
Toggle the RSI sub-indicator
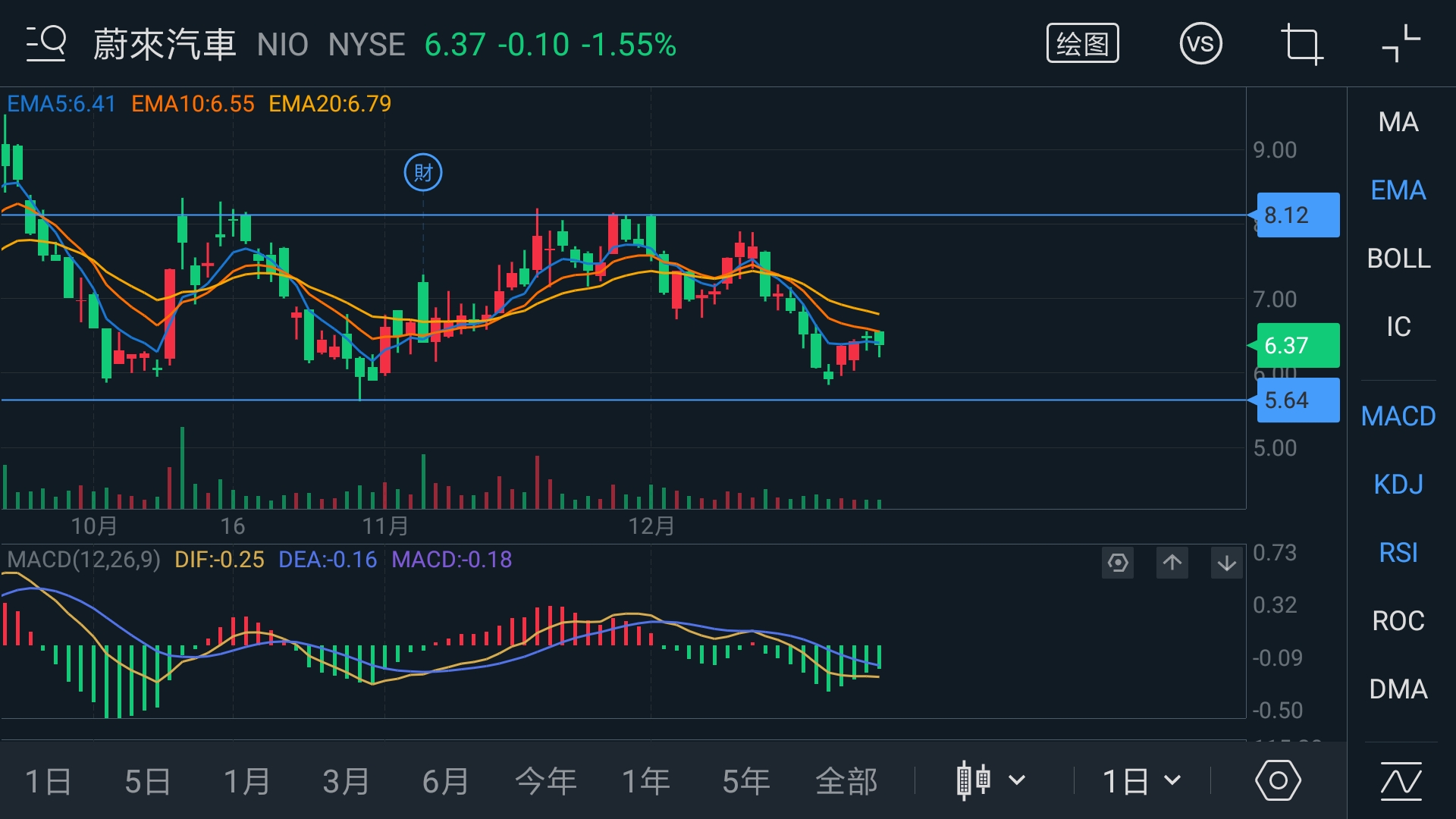point(1398,553)
